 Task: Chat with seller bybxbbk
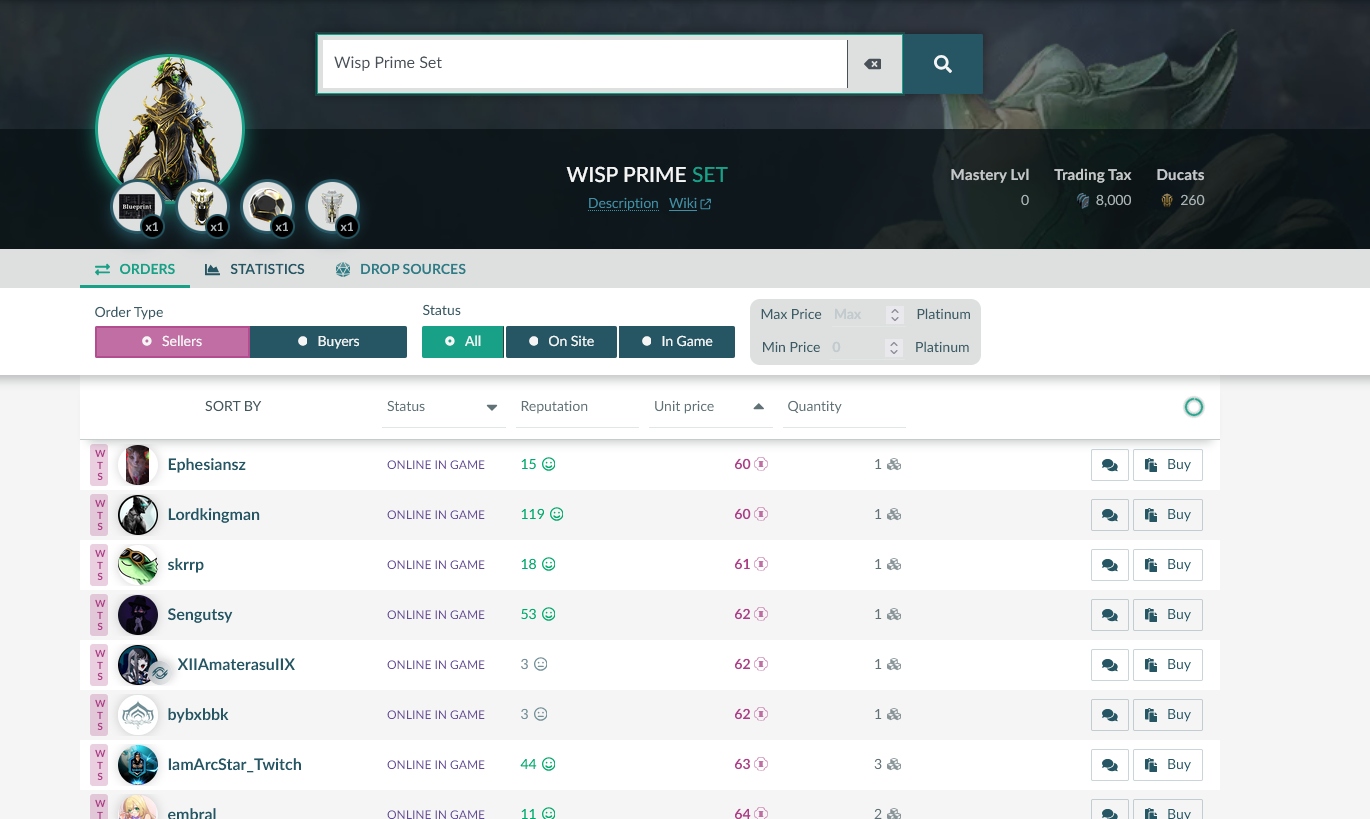click(1109, 715)
